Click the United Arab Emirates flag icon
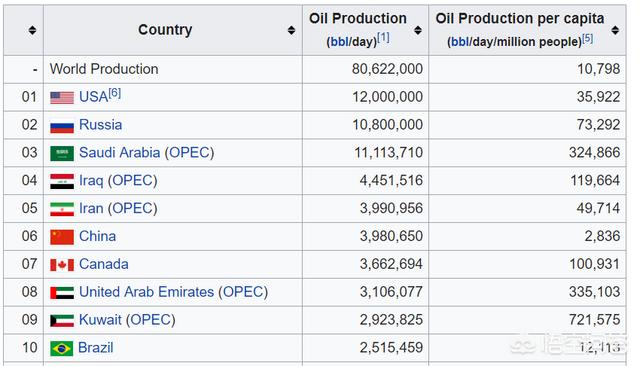Image resolution: width=640 pixels, height=366 pixels. [x=62, y=293]
